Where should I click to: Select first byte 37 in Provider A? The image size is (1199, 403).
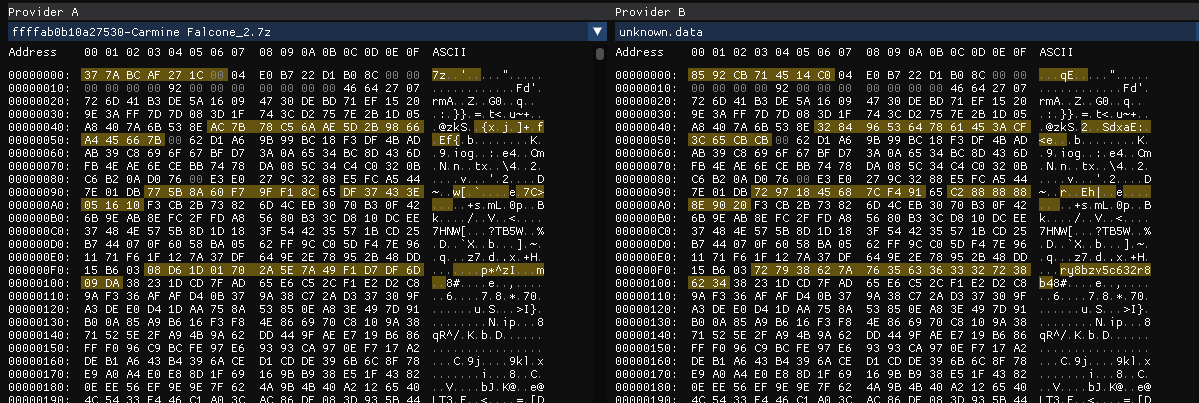91,75
